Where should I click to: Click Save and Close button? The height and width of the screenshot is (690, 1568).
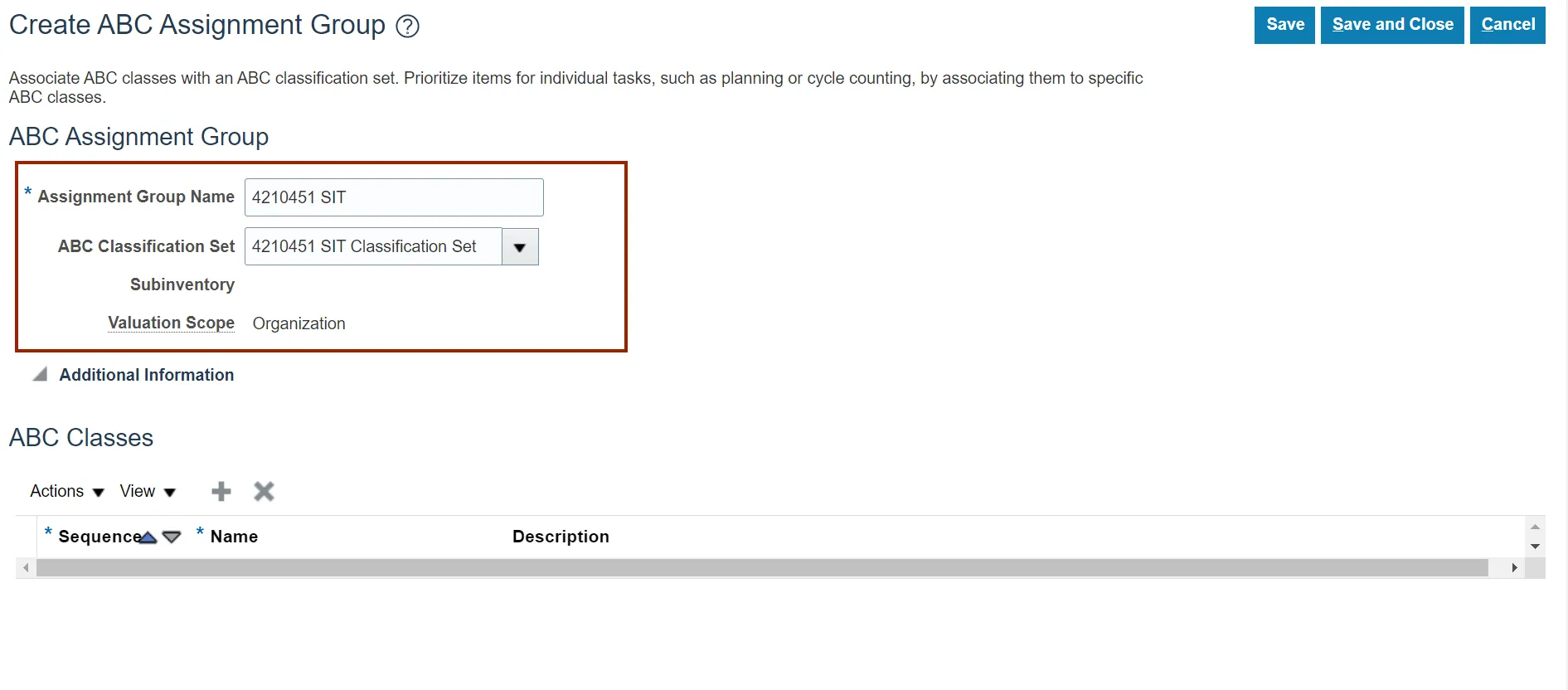click(1392, 25)
